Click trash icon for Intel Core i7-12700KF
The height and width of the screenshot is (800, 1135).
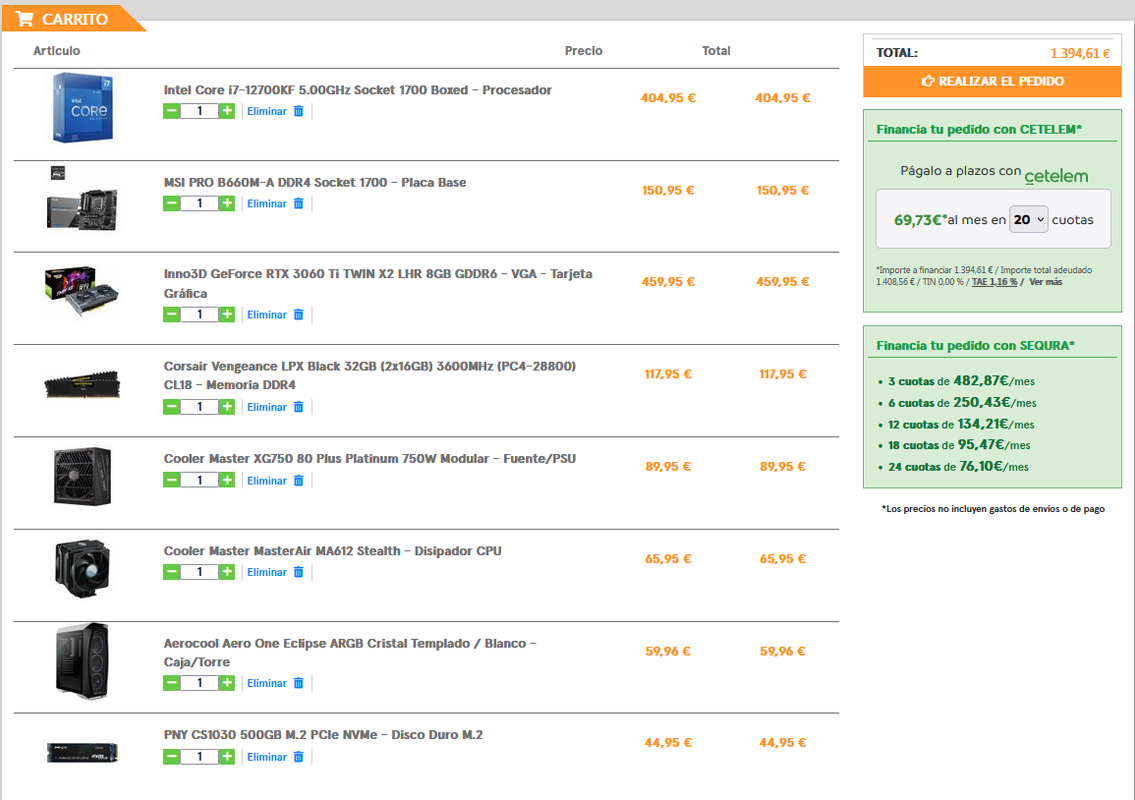click(298, 111)
